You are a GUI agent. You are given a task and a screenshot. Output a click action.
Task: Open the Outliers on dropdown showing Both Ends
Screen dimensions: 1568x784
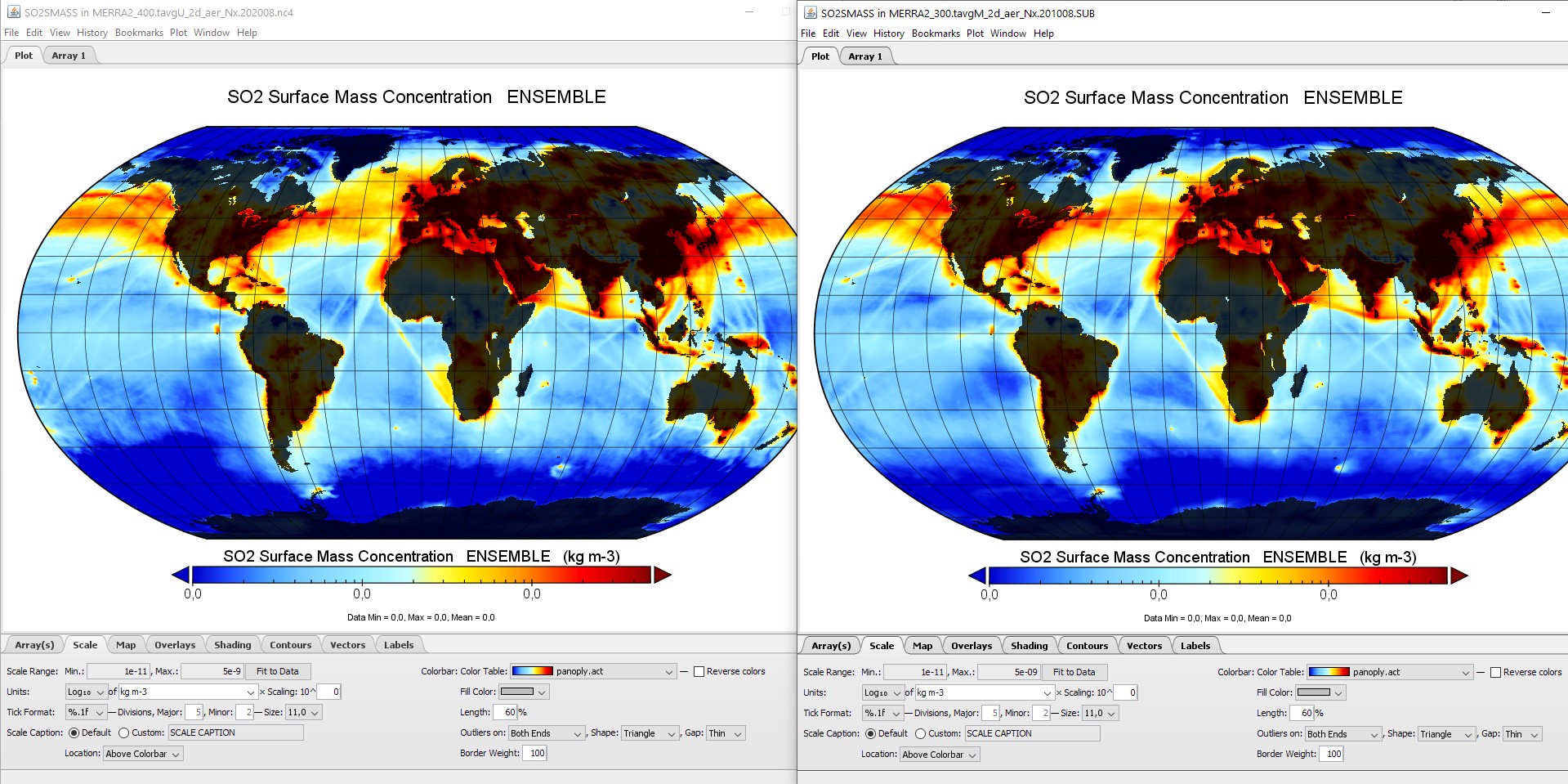546,733
